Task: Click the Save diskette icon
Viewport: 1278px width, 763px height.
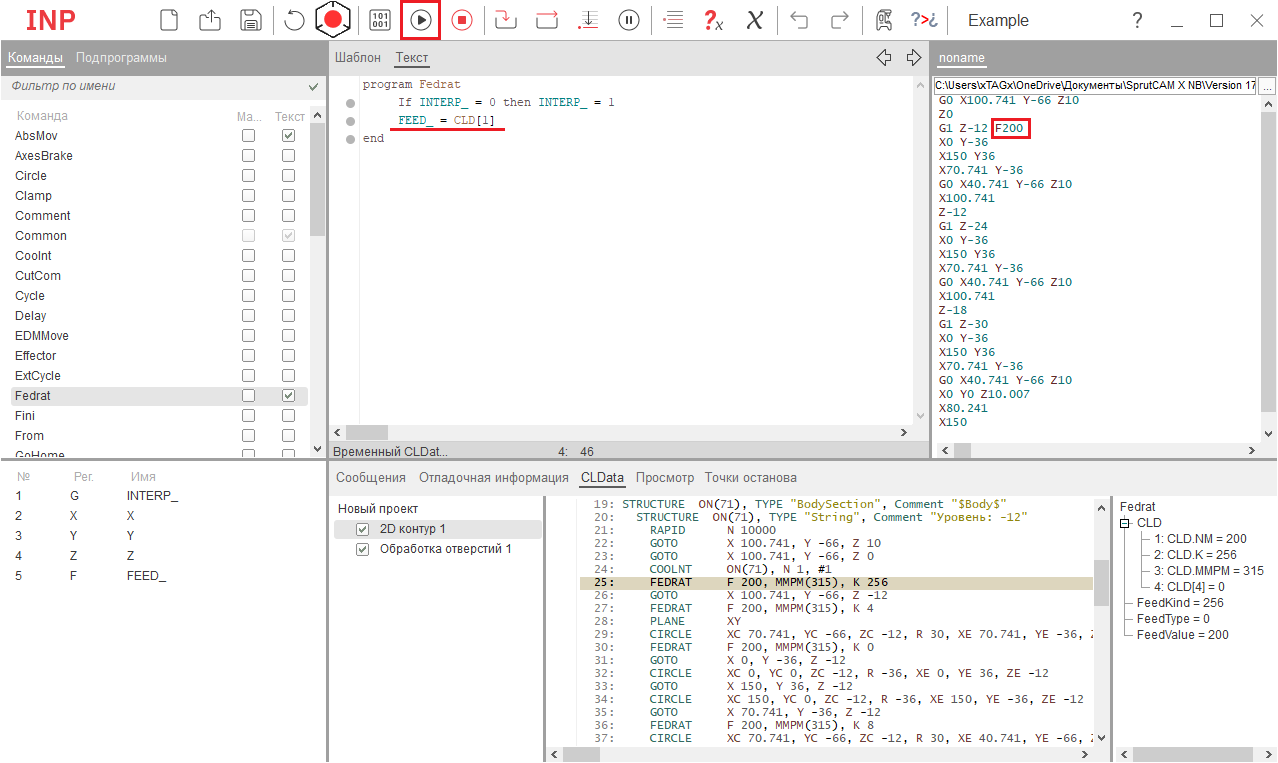Action: tap(251, 20)
